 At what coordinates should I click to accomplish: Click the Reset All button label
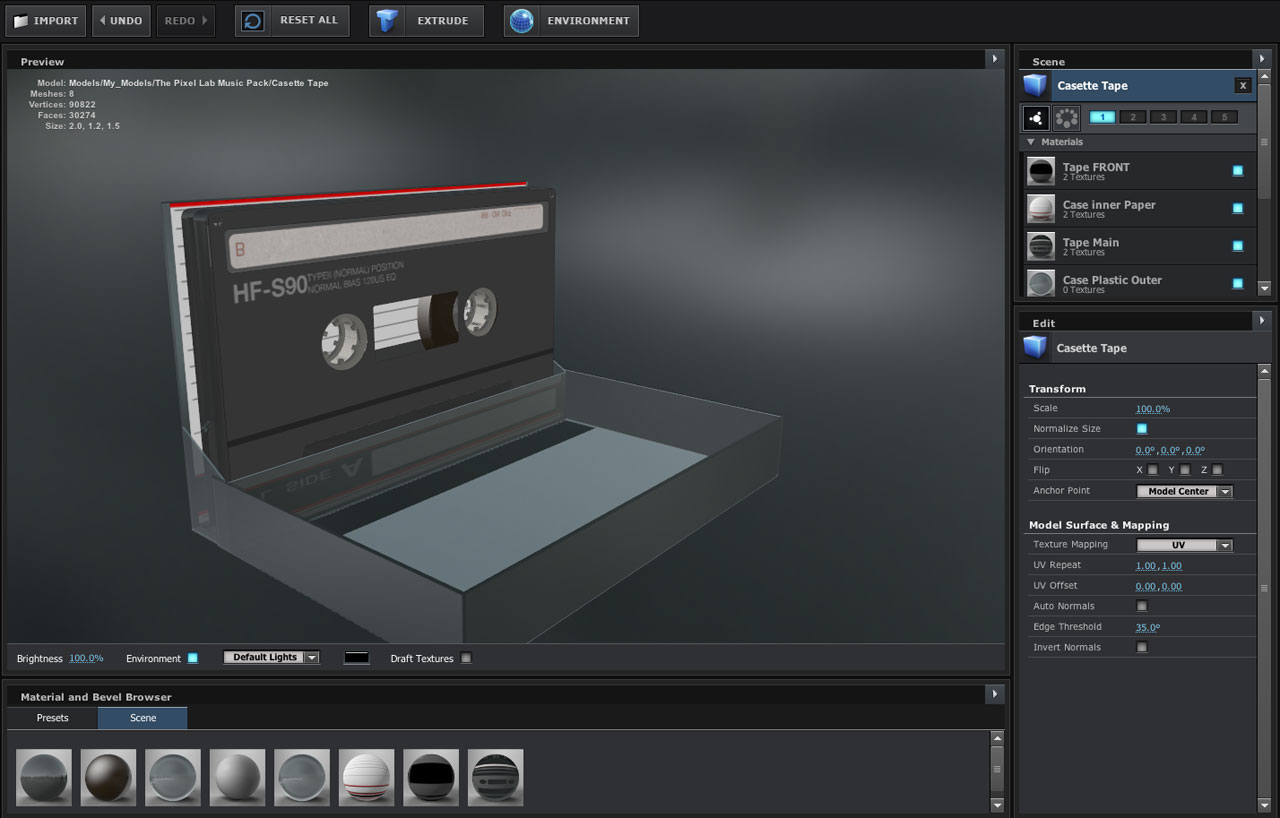pos(309,21)
